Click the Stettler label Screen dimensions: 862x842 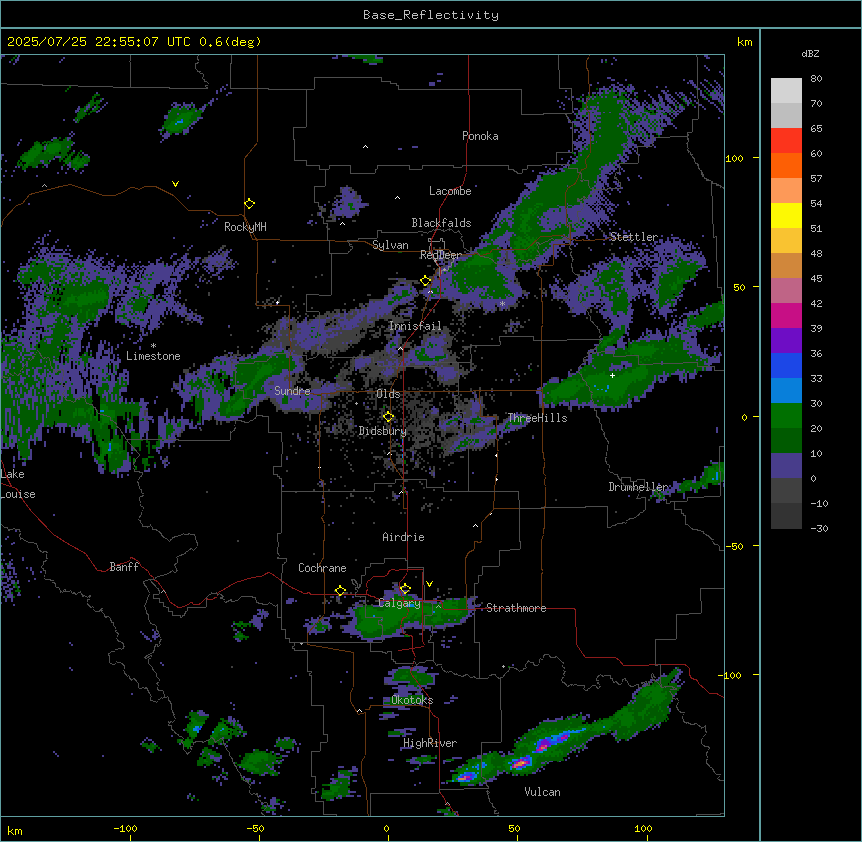[634, 237]
